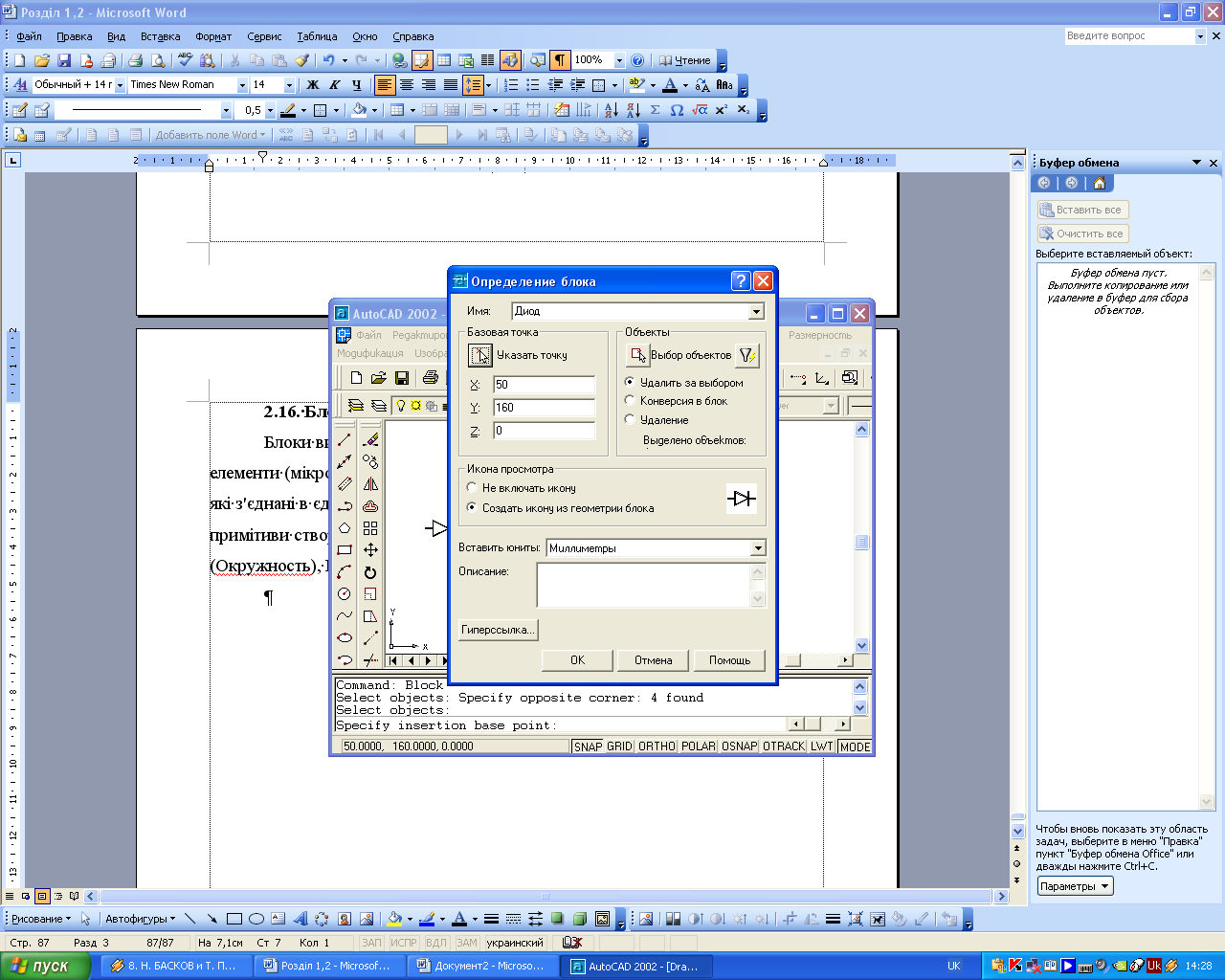Select 'Конверсия в блок' radio option
The width and height of the screenshot is (1225, 980).
(630, 401)
